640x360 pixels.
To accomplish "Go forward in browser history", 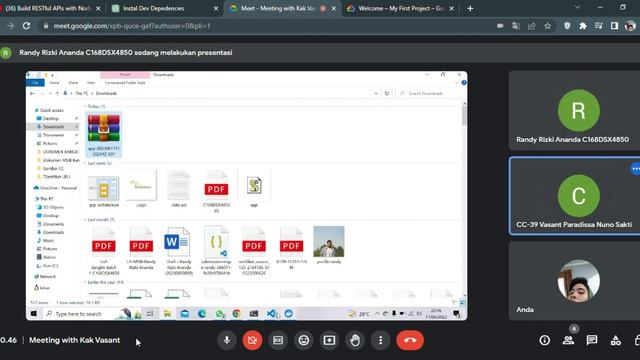I will coord(10,26).
